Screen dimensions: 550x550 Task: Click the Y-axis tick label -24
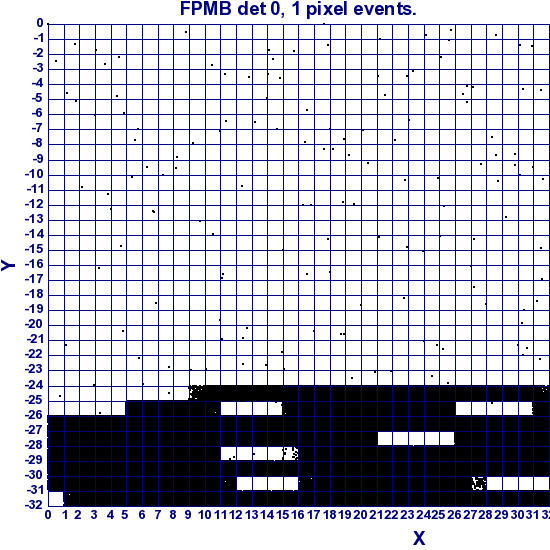click(34, 385)
